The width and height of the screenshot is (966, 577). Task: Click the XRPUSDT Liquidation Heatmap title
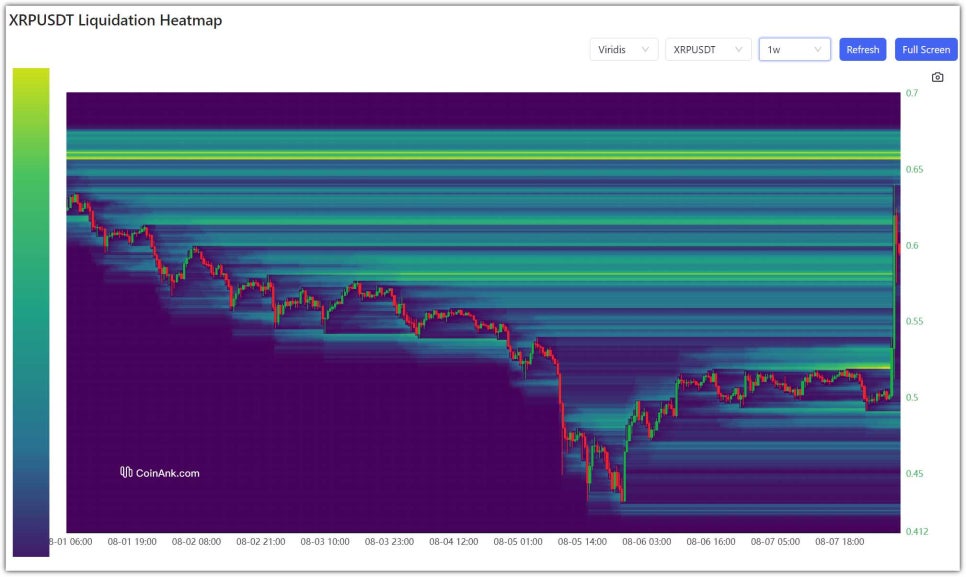pyautogui.click(x=115, y=20)
